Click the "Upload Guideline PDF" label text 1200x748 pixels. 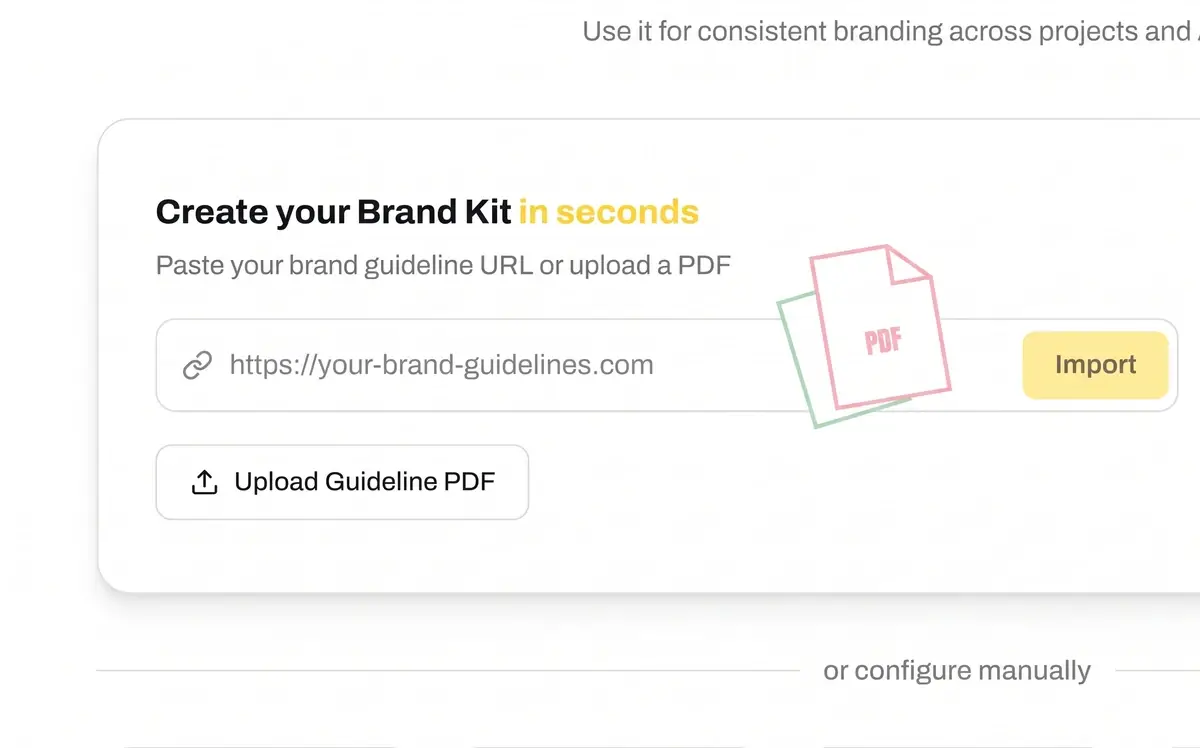tap(365, 482)
